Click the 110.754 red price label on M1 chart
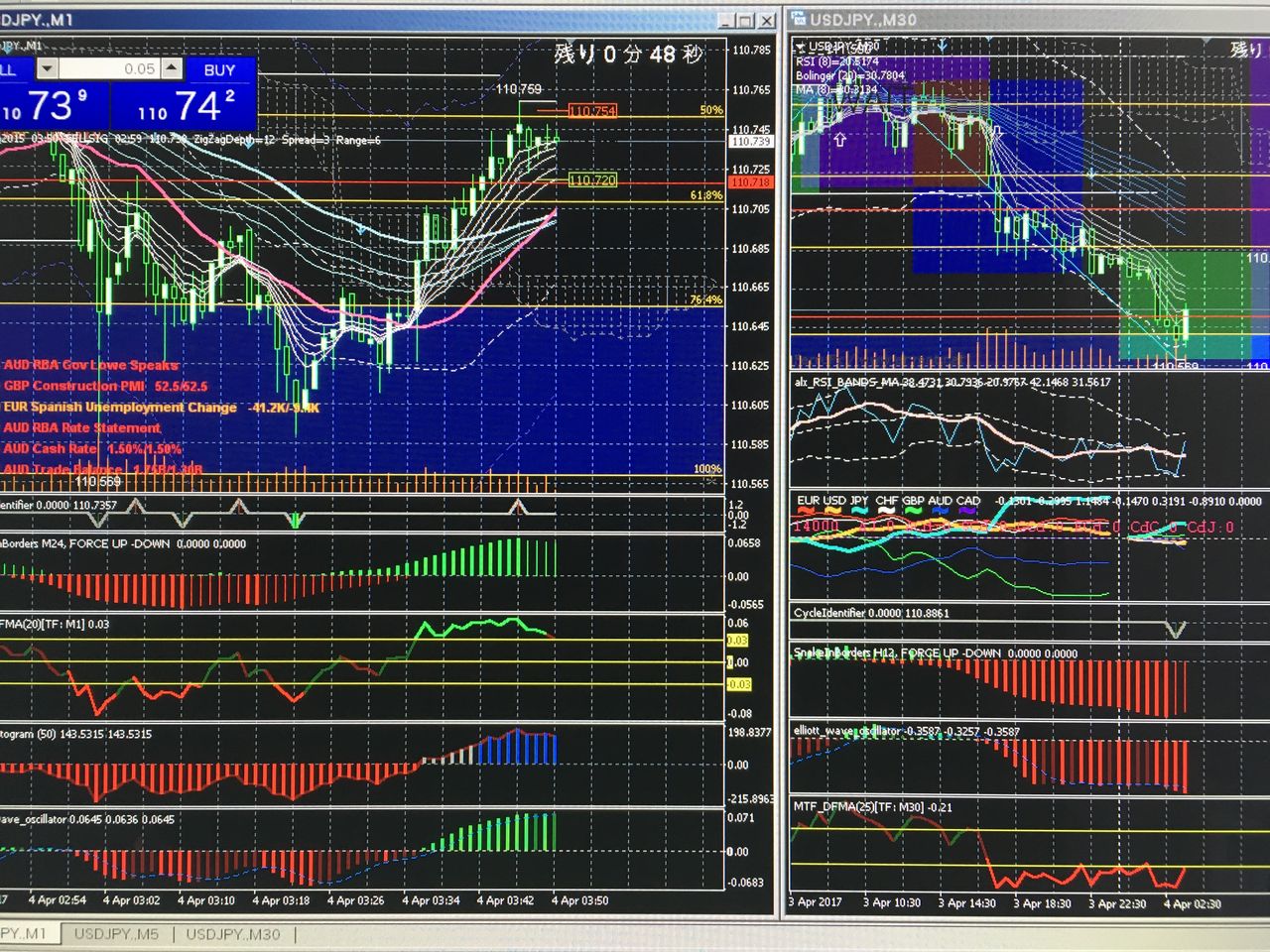The image size is (1270, 952). coord(592,111)
